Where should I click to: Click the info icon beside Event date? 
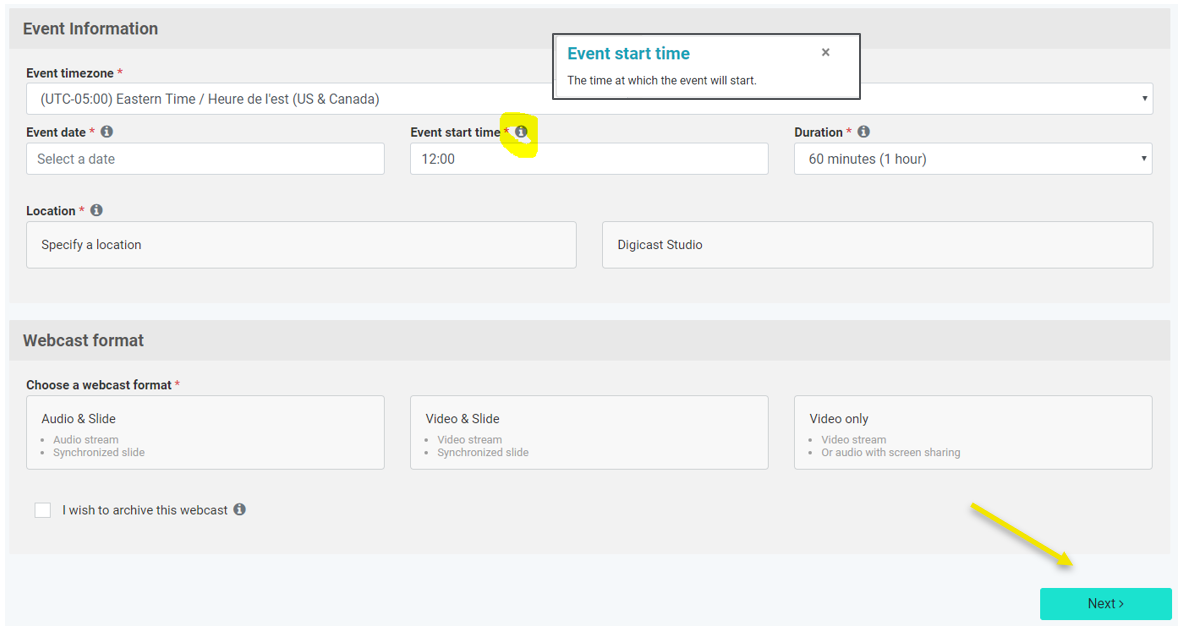[107, 132]
